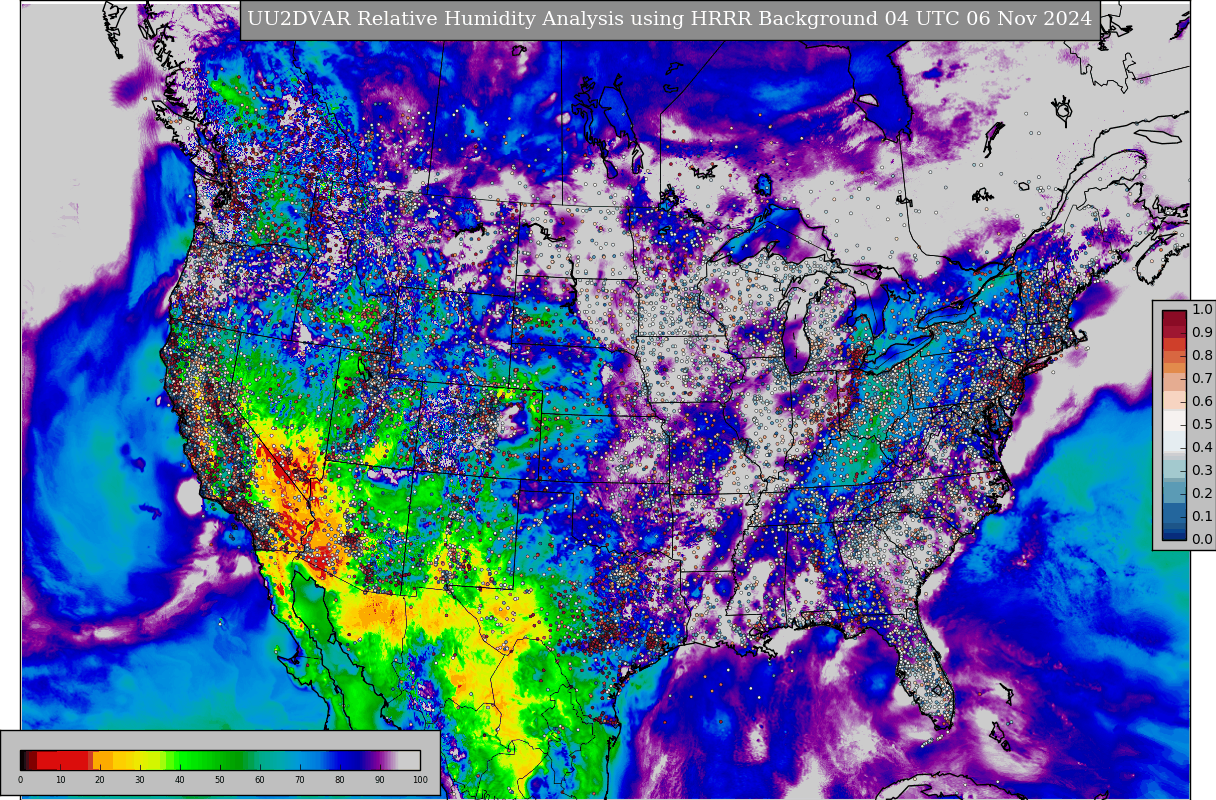Click the '80' tick label on bottom colorbar
The width and height of the screenshot is (1216, 800).
pos(340,779)
